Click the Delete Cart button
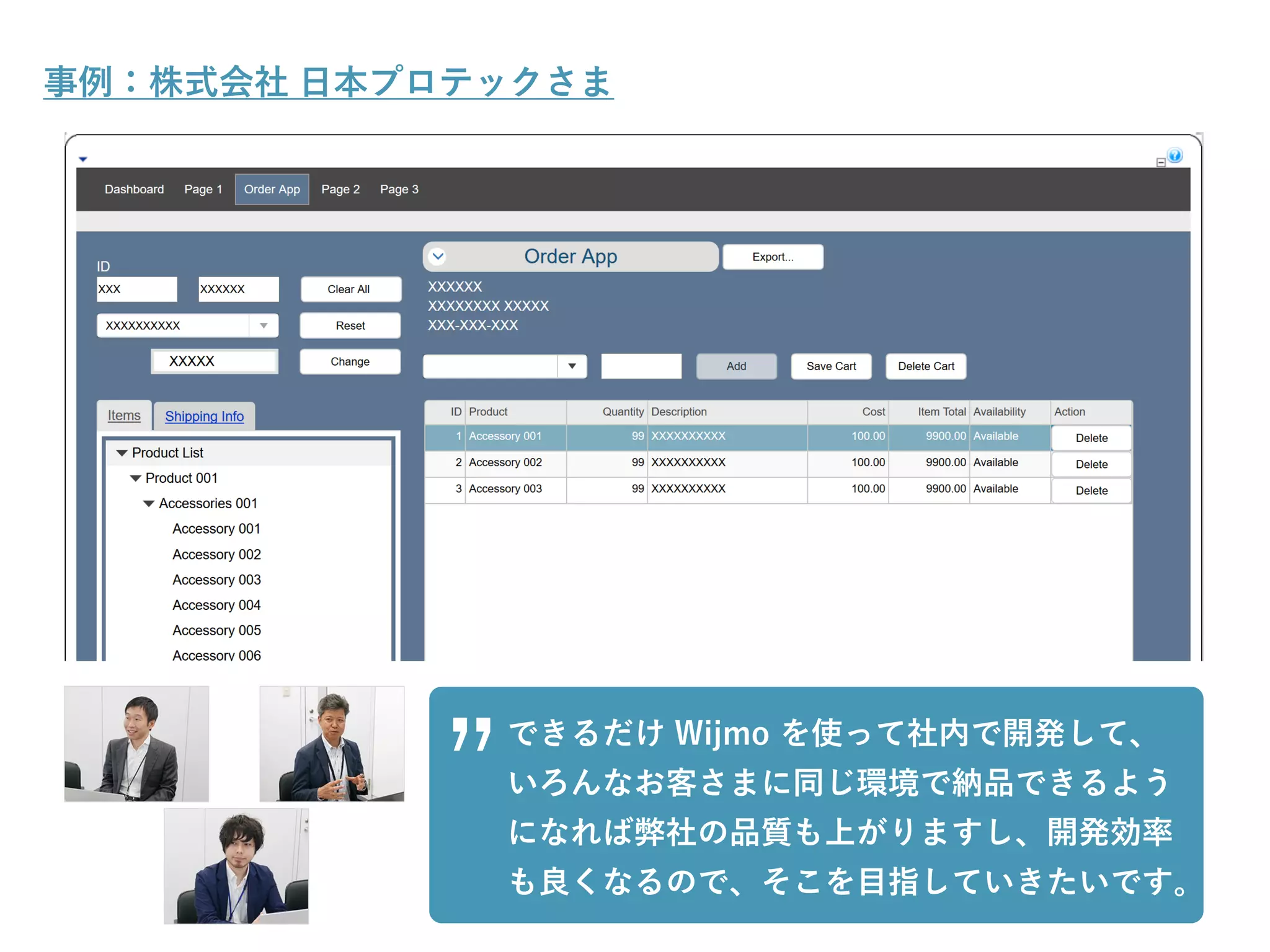Image resolution: width=1270 pixels, height=952 pixels. pos(926,366)
